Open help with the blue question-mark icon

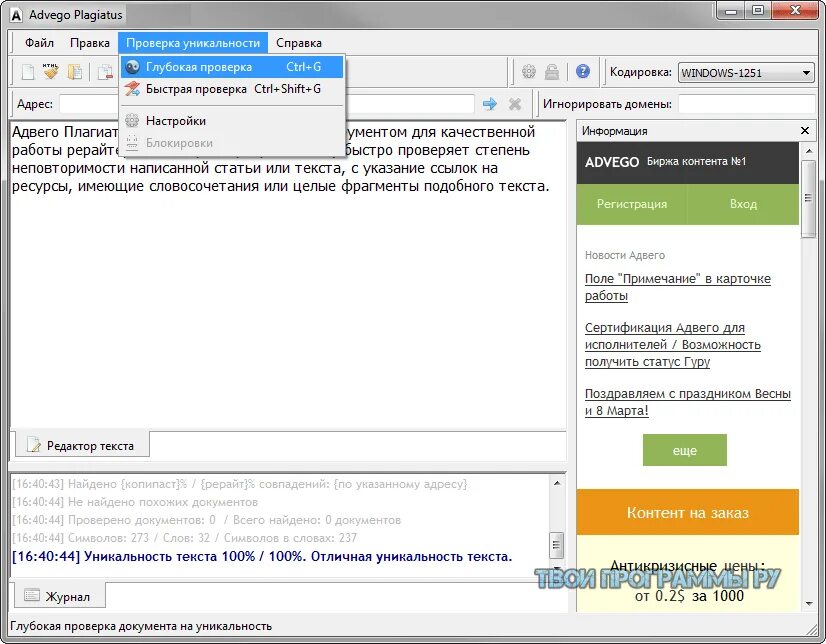point(583,71)
